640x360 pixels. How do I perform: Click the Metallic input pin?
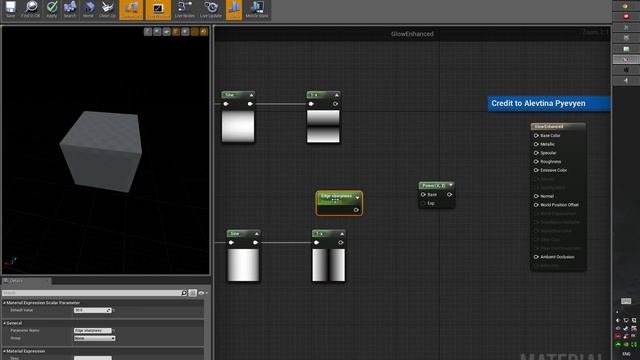point(536,144)
